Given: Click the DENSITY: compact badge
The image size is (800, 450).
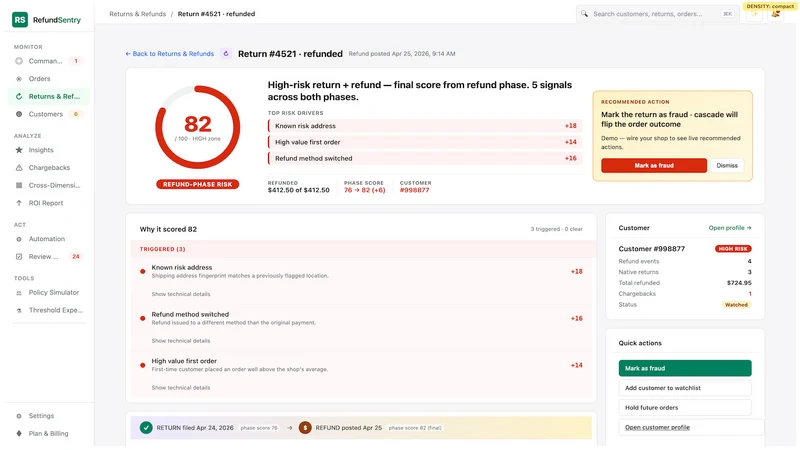Looking at the screenshot, I should [x=770, y=6].
